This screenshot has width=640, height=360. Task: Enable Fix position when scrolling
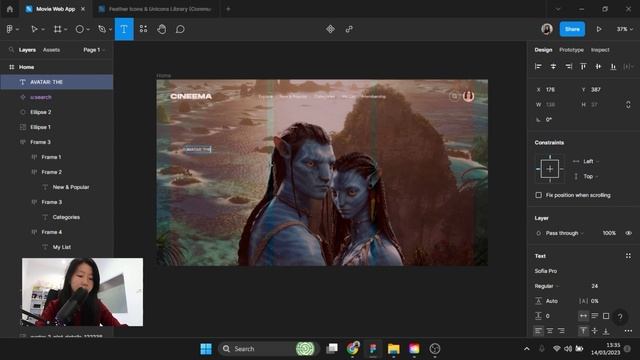[x=538, y=195]
